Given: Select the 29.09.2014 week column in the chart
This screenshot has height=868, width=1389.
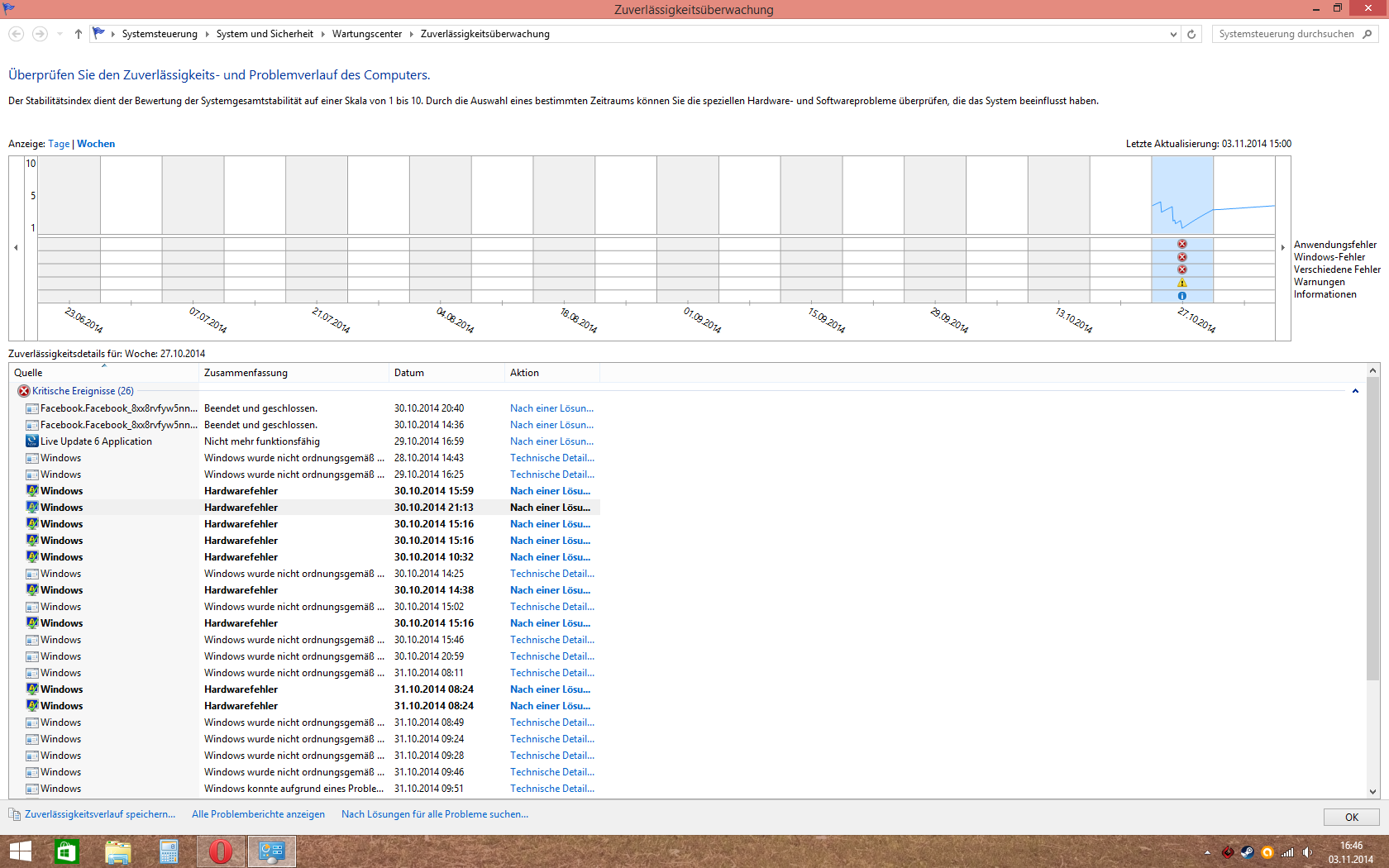Looking at the screenshot, I should click(x=935, y=230).
